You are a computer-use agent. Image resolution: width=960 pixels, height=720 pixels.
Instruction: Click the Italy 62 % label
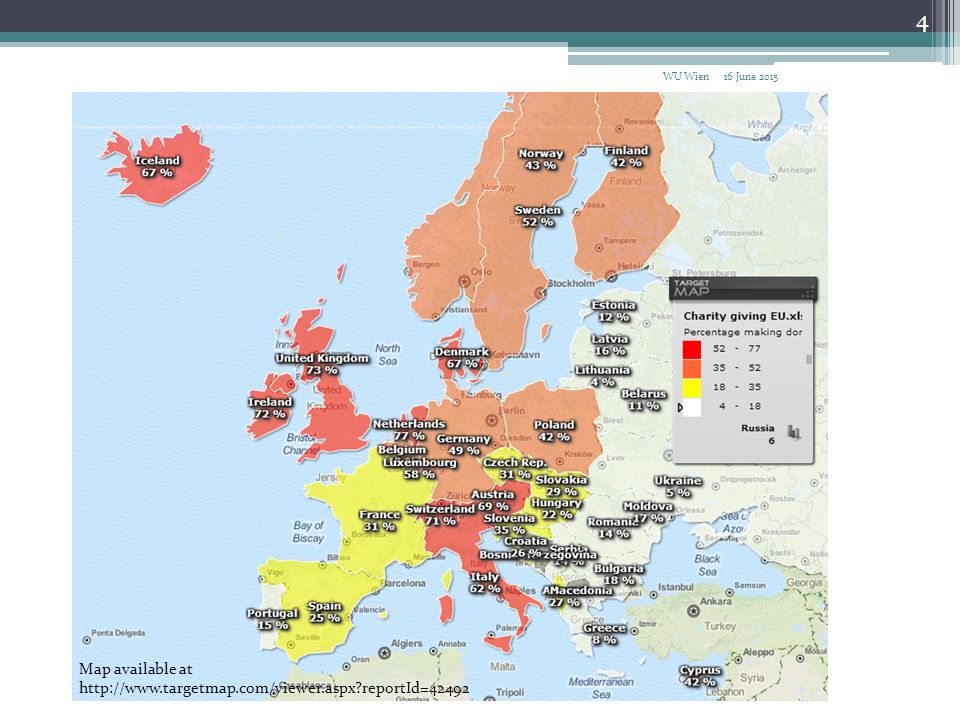485,583
